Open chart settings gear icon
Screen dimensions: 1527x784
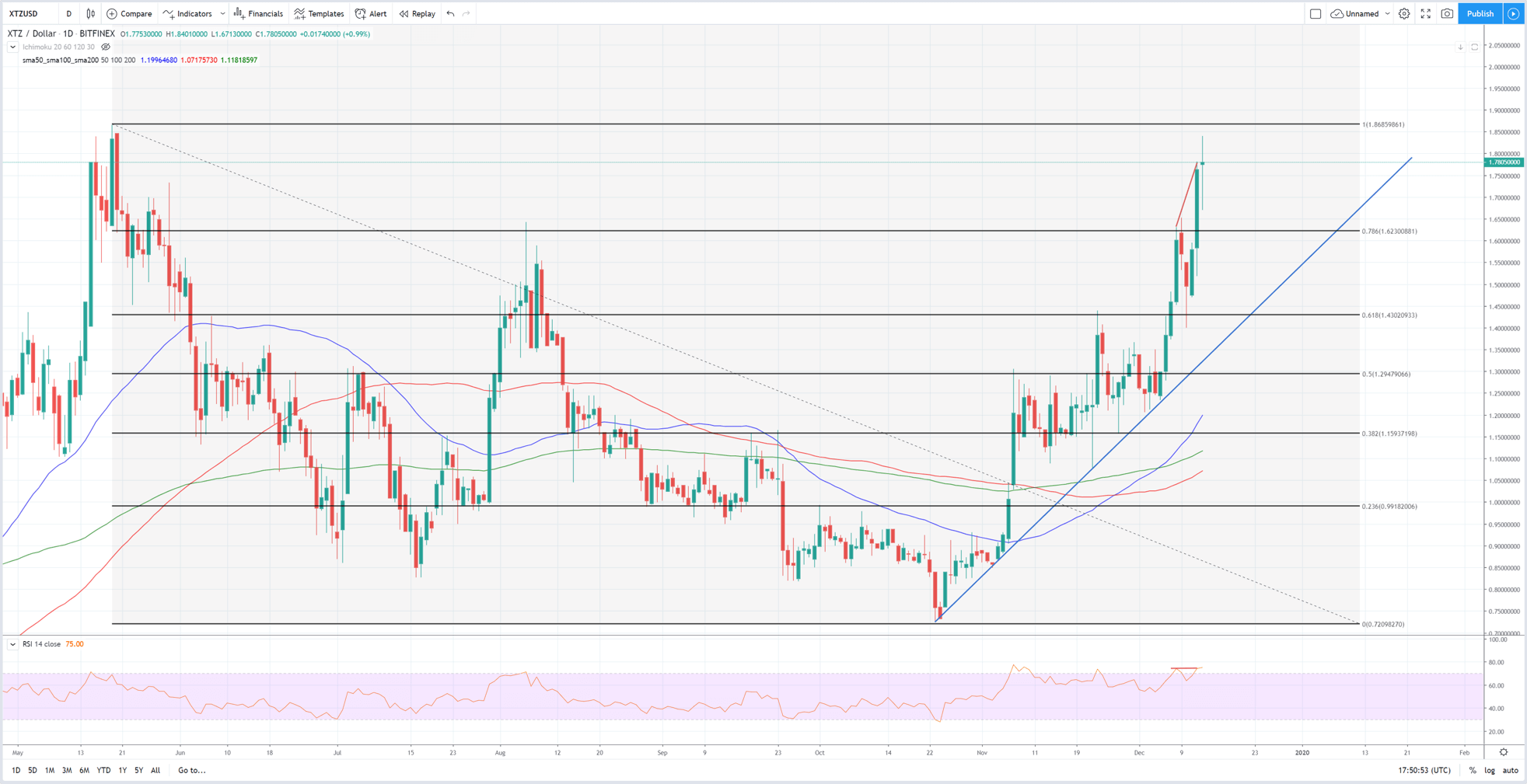pos(1404,13)
